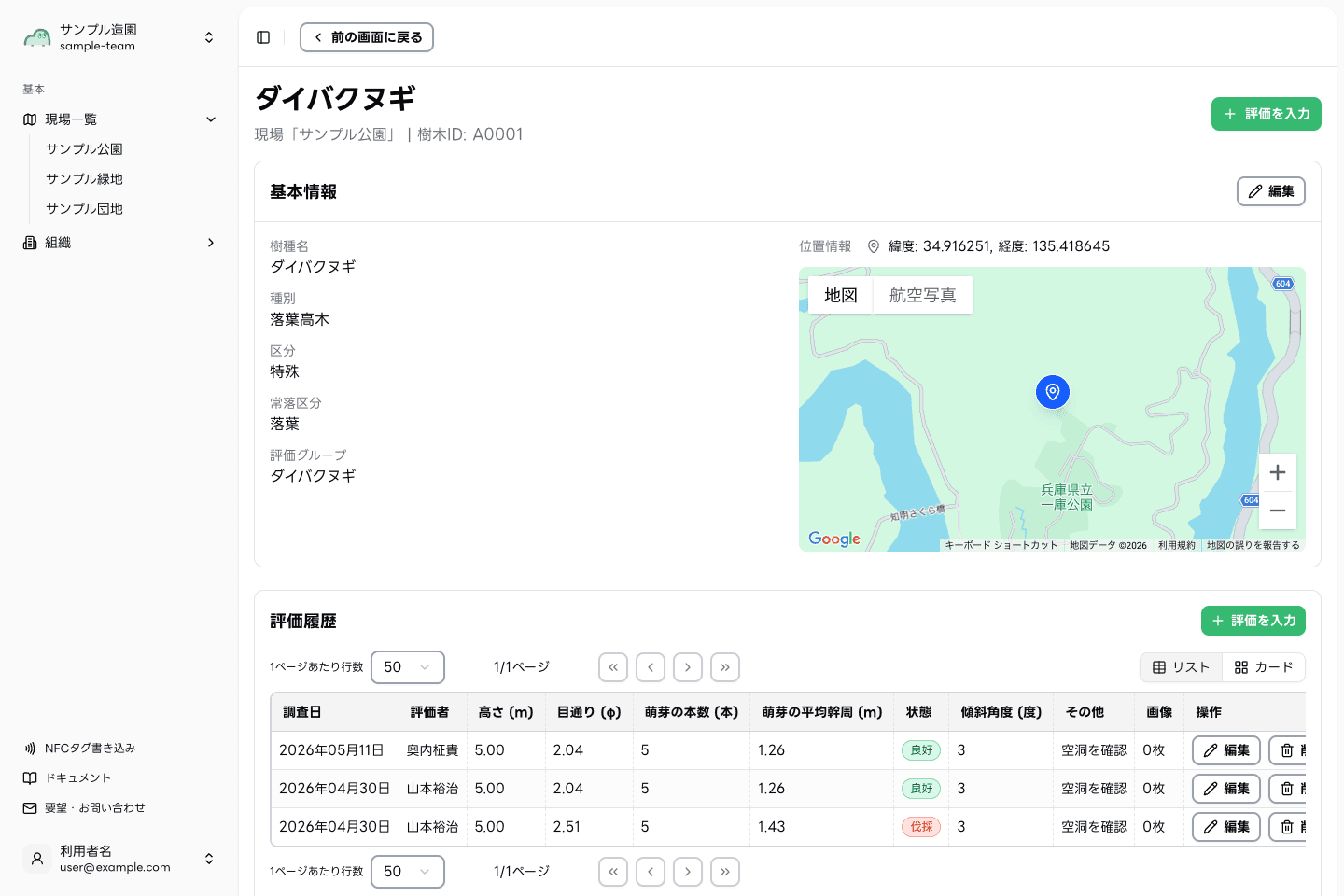Open the map 利用規約 link
1344x896 pixels.
[1176, 545]
